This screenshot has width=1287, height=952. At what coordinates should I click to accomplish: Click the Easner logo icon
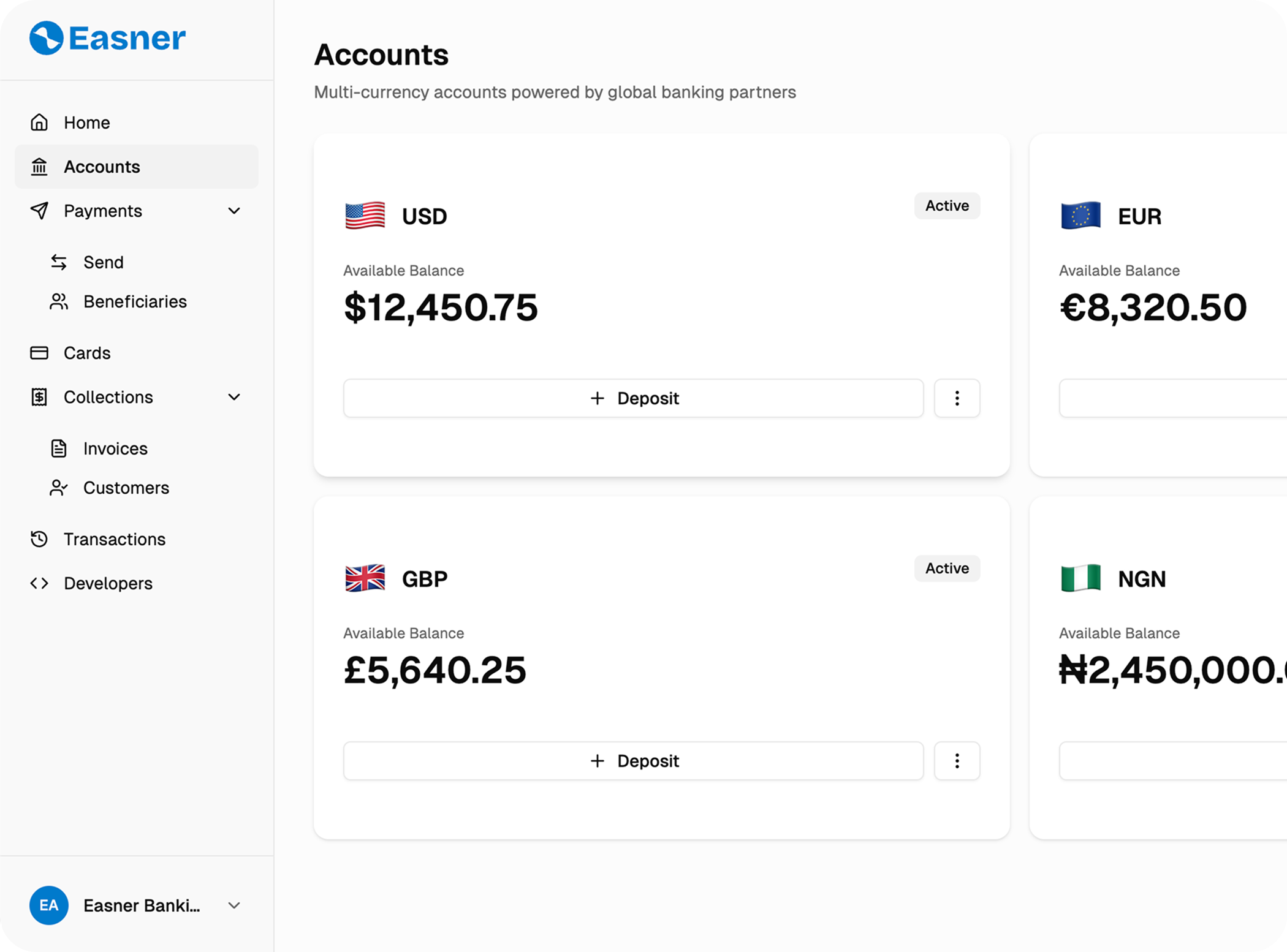tap(47, 38)
